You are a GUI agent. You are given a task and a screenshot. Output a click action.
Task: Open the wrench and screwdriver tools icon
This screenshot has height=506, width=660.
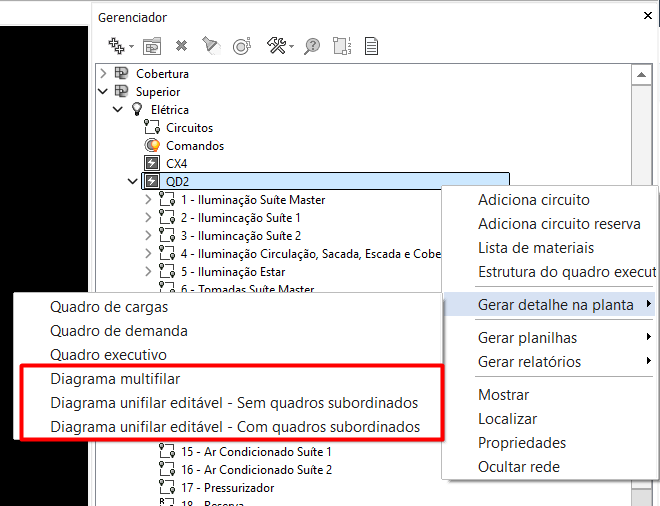click(x=278, y=45)
